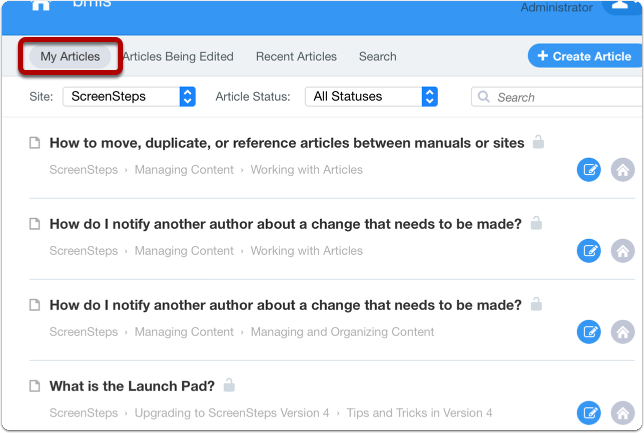Click the magnifier icon in Search field
This screenshot has height=433, width=644.
[x=484, y=97]
